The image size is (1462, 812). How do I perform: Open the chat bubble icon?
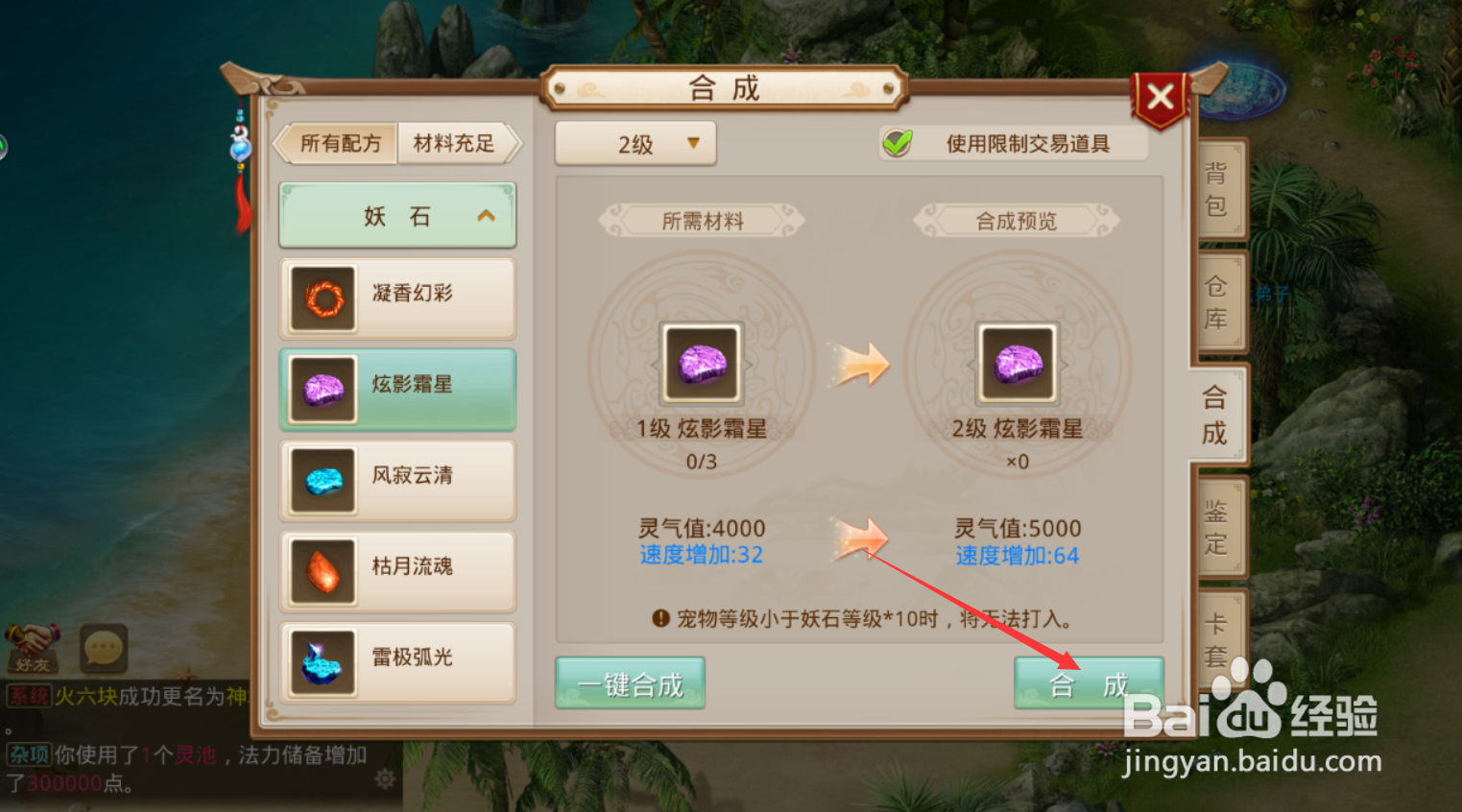103,649
